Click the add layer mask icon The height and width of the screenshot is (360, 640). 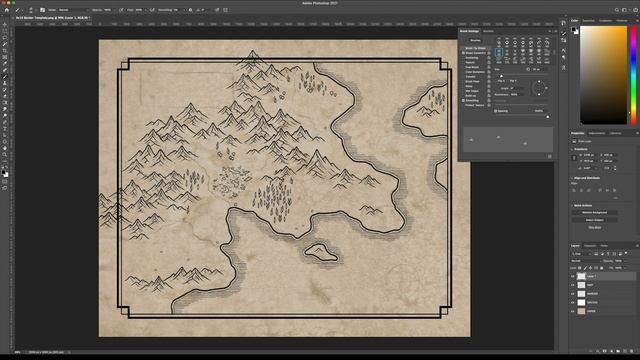point(605,351)
